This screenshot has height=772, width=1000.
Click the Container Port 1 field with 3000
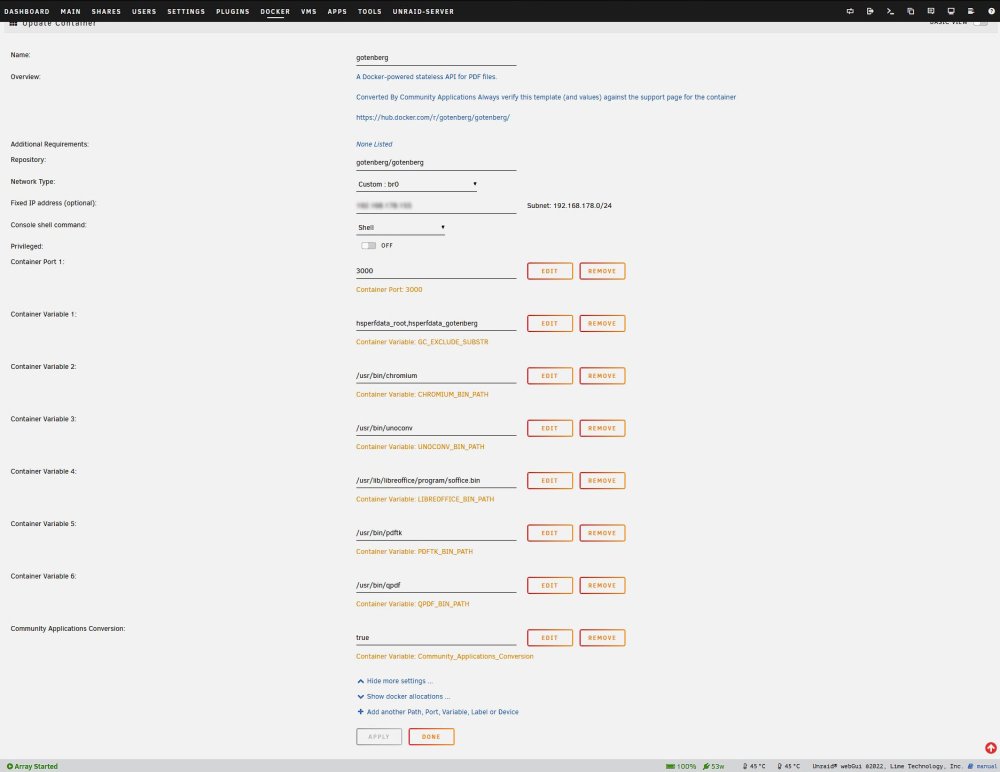[436, 271]
